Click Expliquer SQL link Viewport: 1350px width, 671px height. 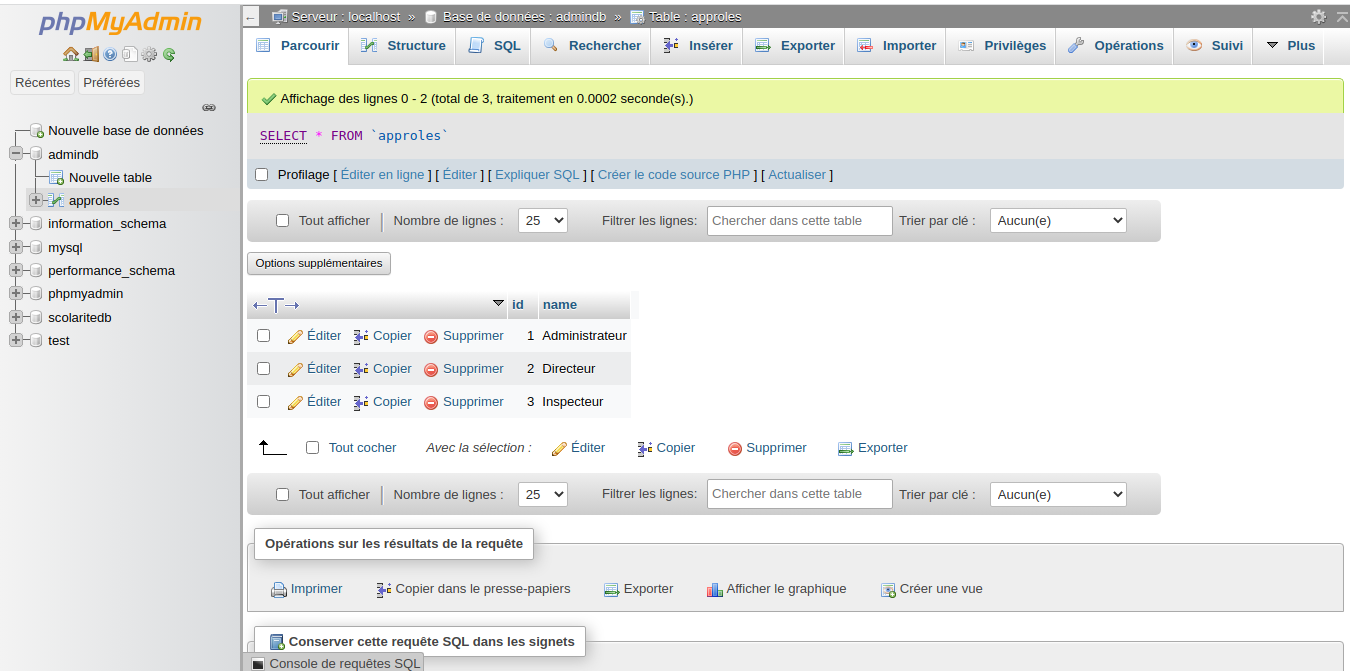537,175
